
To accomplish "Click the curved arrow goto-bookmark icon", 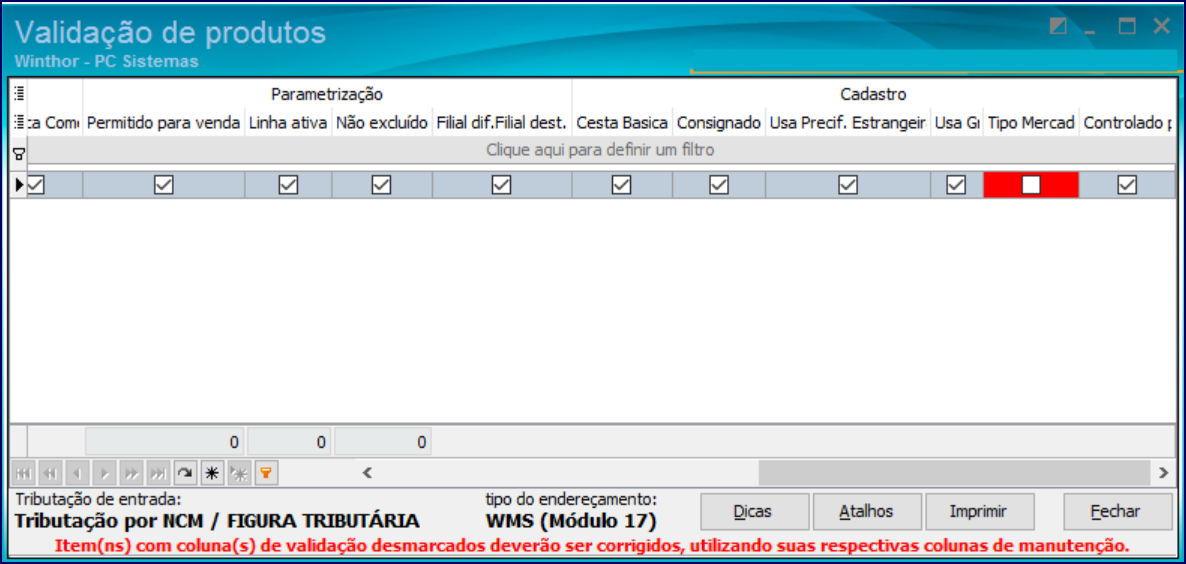I will [185, 474].
